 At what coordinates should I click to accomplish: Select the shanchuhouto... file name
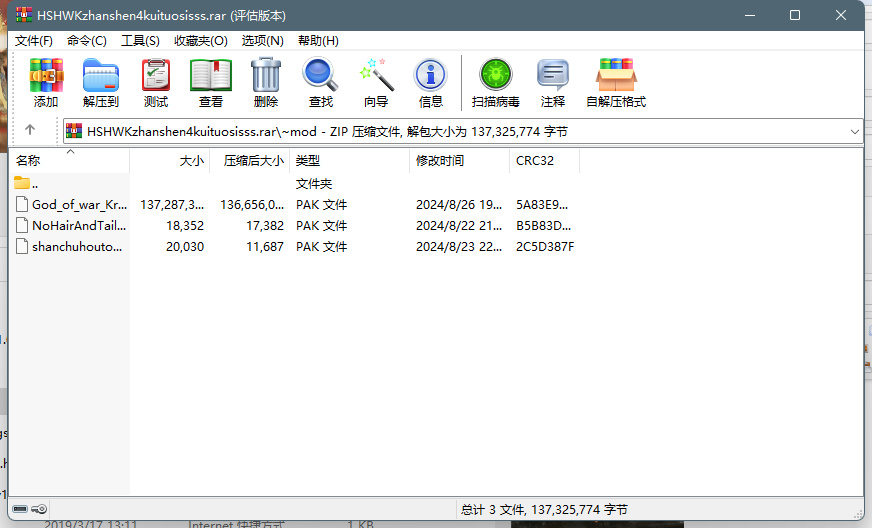pos(77,246)
